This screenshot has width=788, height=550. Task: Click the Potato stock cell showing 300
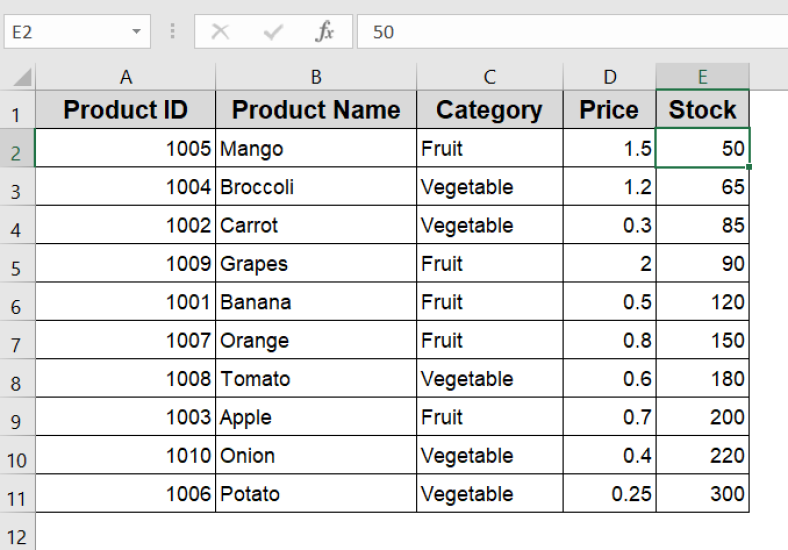click(x=702, y=494)
